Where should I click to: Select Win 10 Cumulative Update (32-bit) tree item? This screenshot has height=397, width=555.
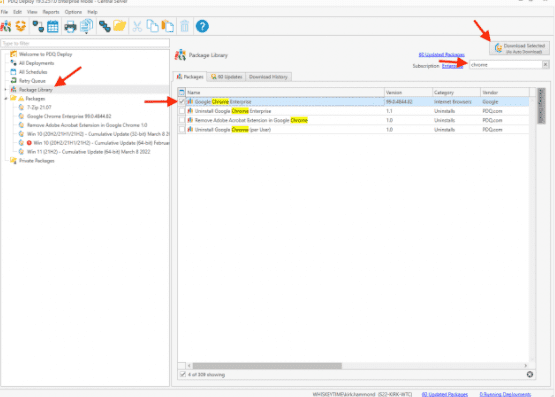98,134
